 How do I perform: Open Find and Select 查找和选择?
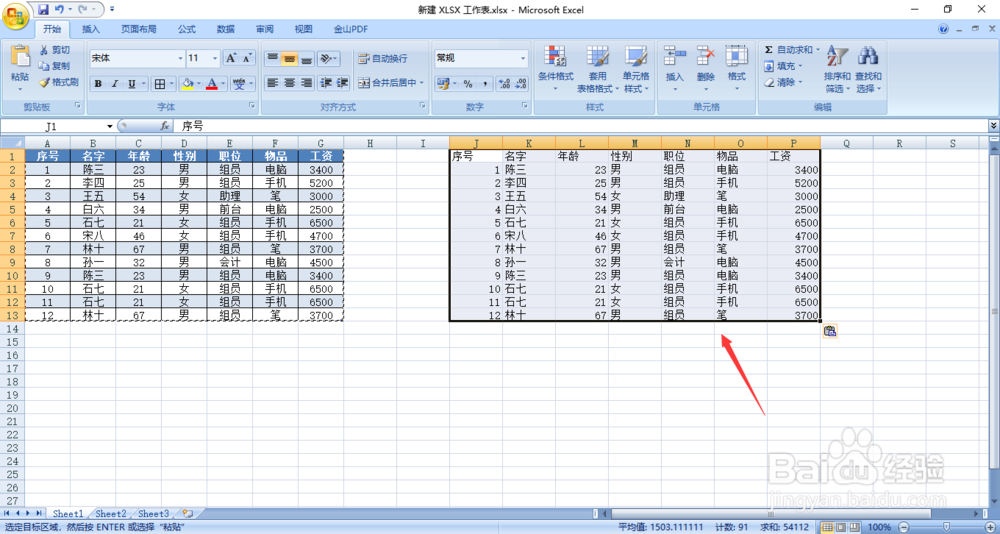point(868,70)
